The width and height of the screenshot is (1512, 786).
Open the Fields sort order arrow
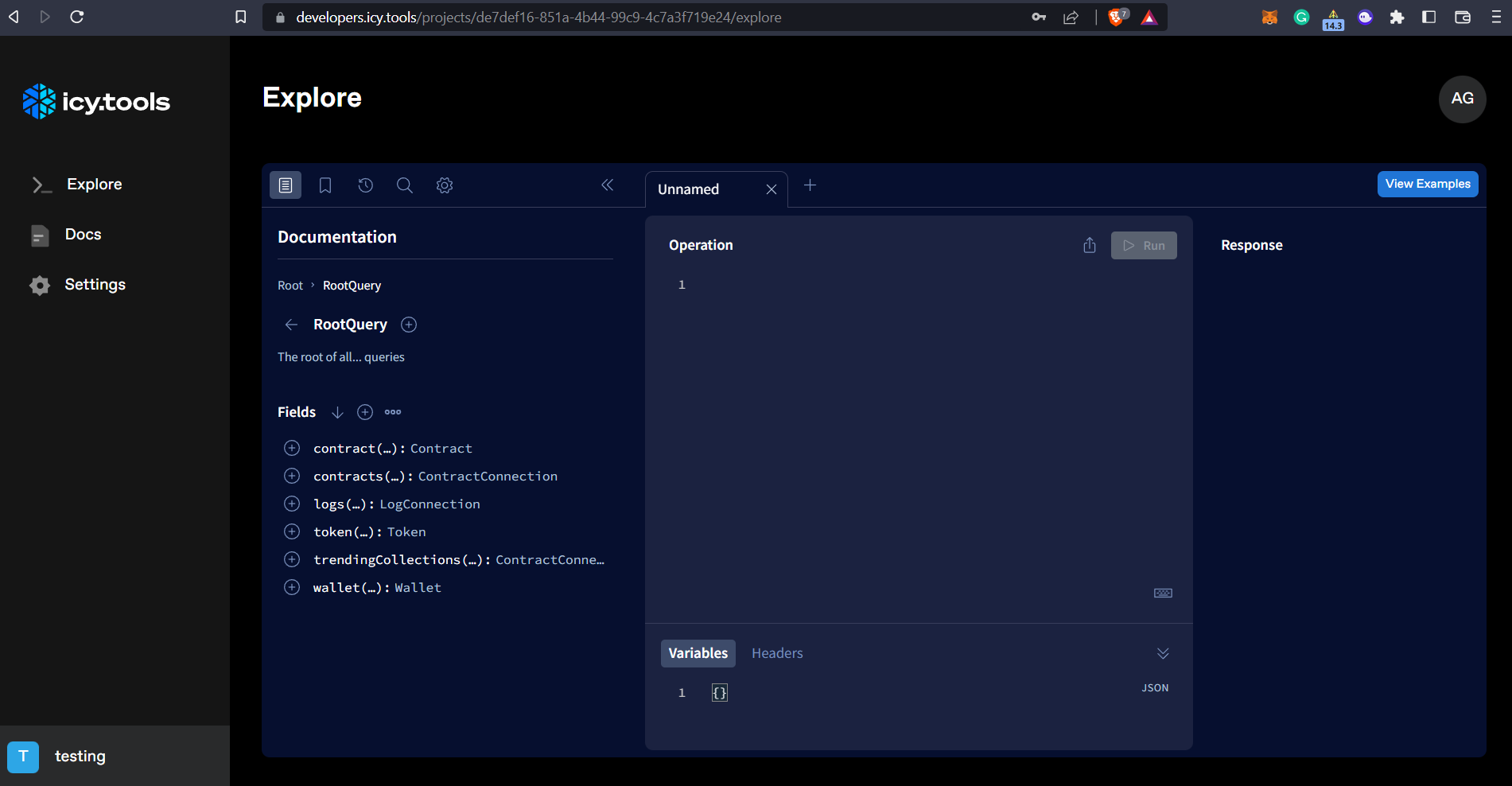337,412
